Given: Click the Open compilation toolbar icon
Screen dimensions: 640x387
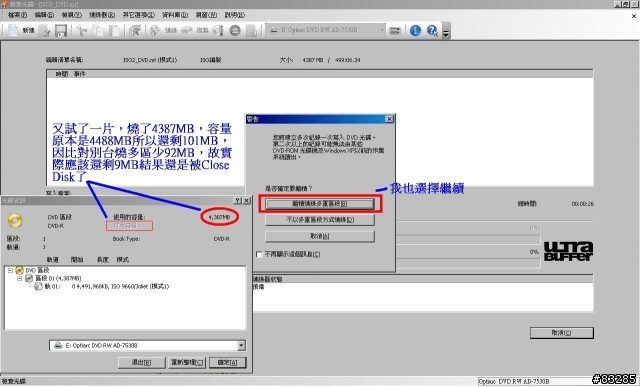Looking at the screenshot, I should [x=44, y=31].
